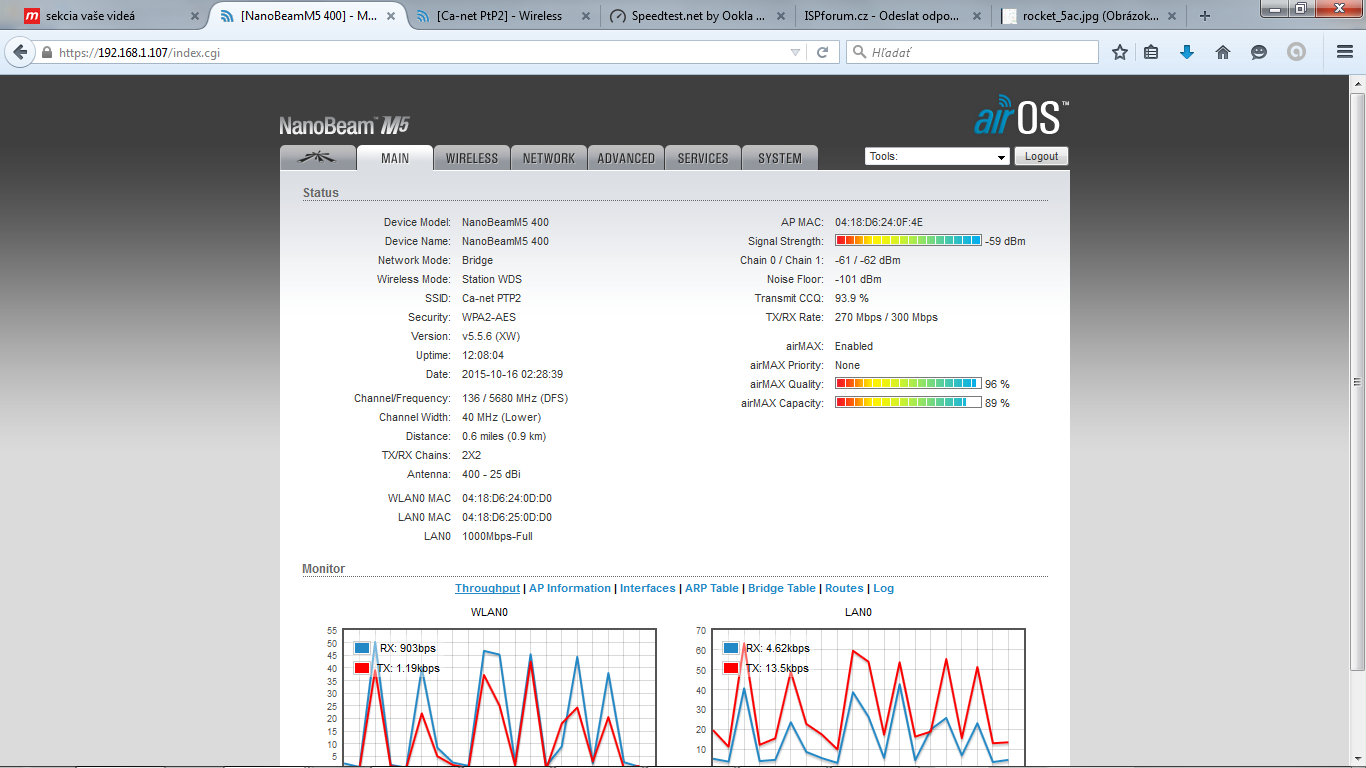Viewport: 1366px width, 768px height.
Task: Open the ARP Table link
Action: tap(712, 588)
